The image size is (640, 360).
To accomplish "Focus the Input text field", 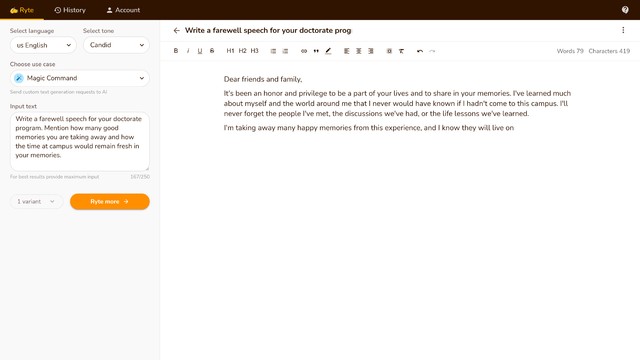I will (80, 141).
